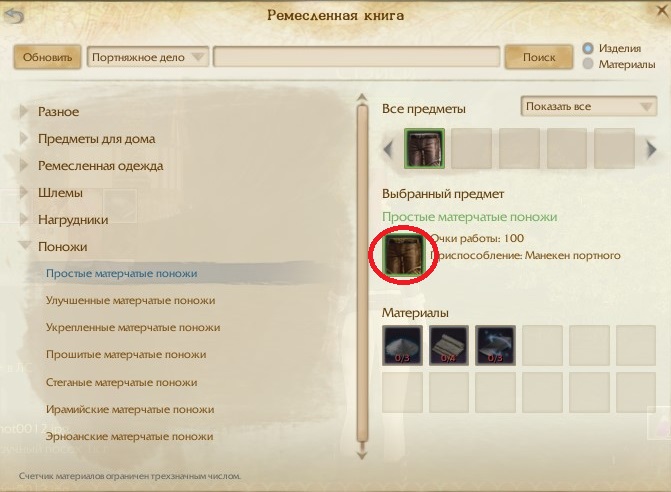This screenshot has width=671, height=492.
Task: Open the Портняжное дело profession dropdown
Action: (148, 57)
